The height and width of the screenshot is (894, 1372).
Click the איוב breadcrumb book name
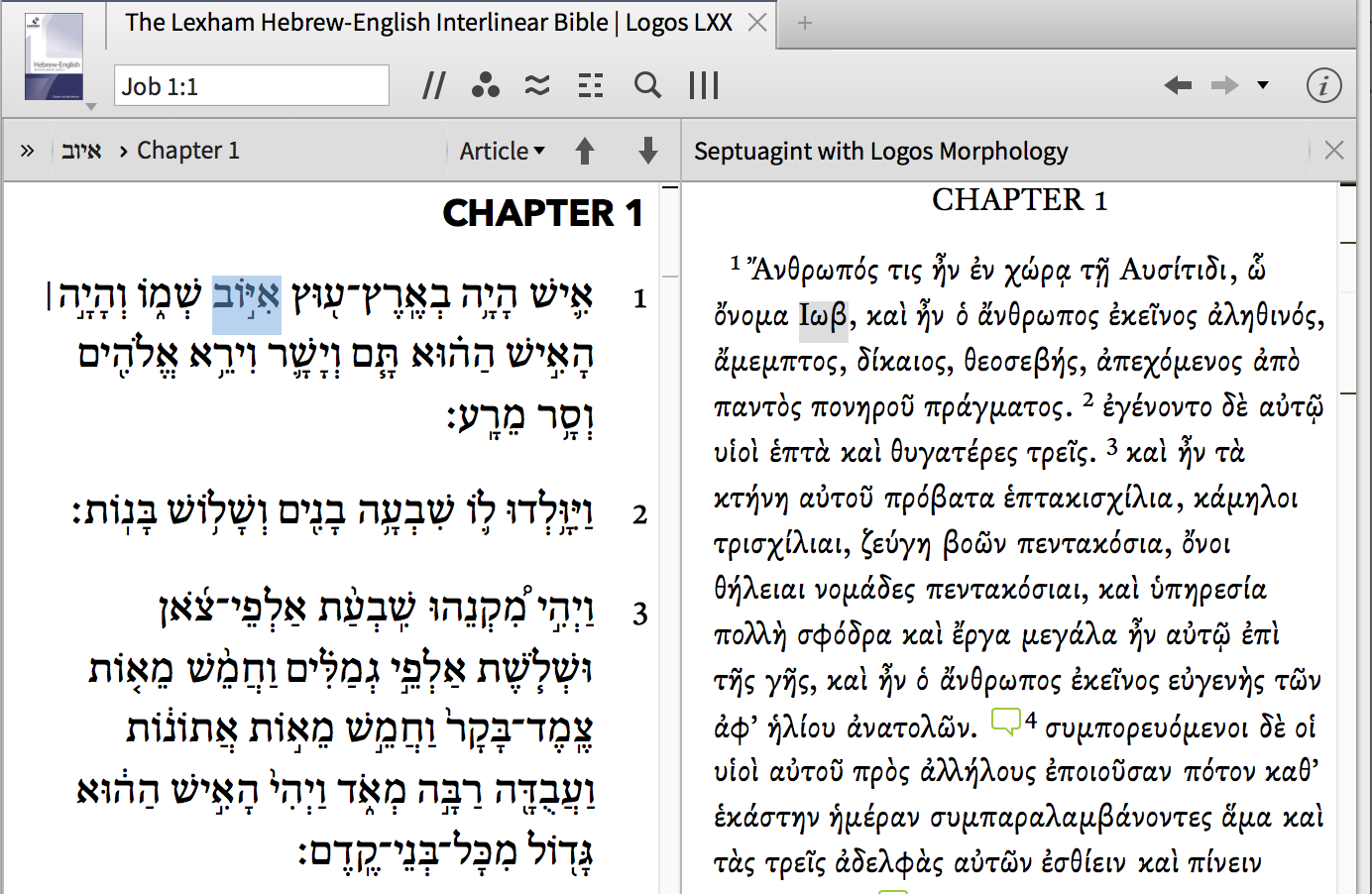coord(81,151)
